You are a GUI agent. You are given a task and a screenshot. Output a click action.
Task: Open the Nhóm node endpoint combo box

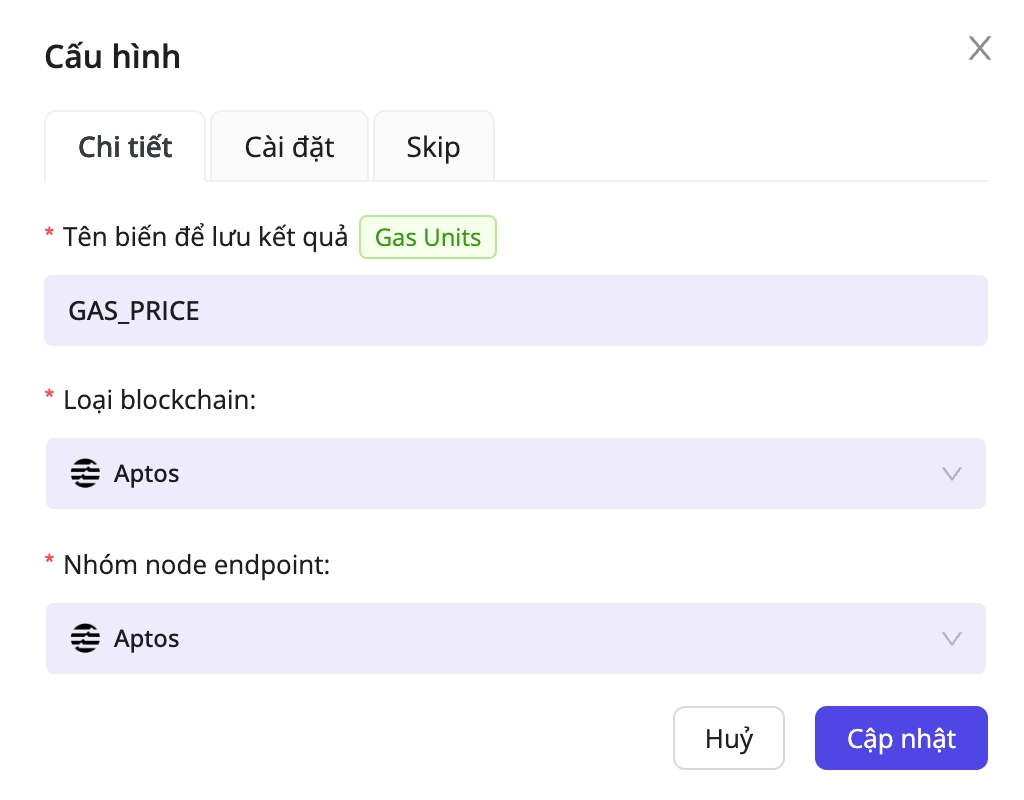tap(515, 638)
